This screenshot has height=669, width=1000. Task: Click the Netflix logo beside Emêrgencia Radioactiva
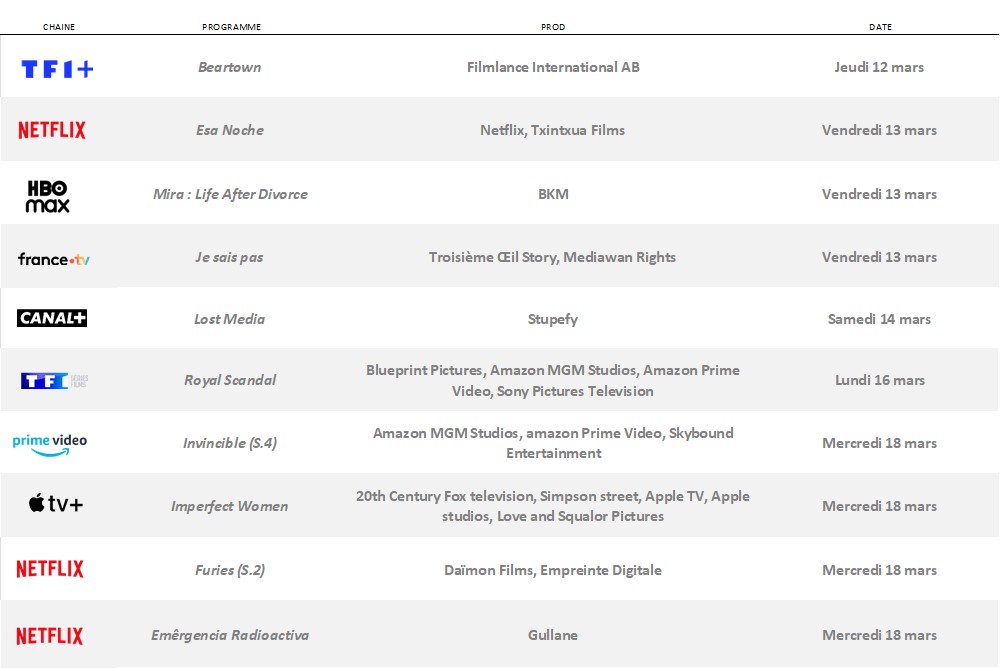tap(50, 636)
